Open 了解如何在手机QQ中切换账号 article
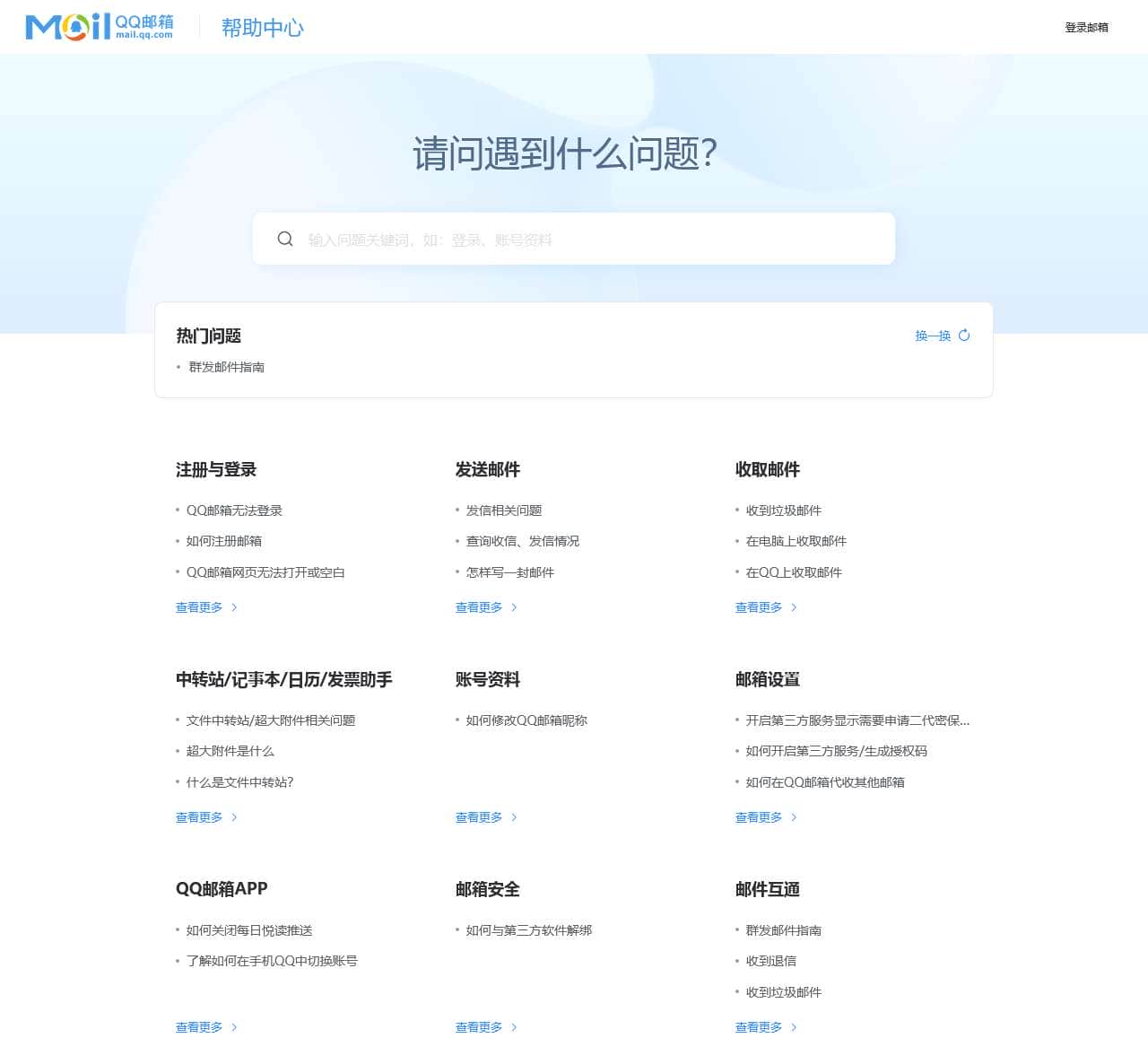 (273, 961)
